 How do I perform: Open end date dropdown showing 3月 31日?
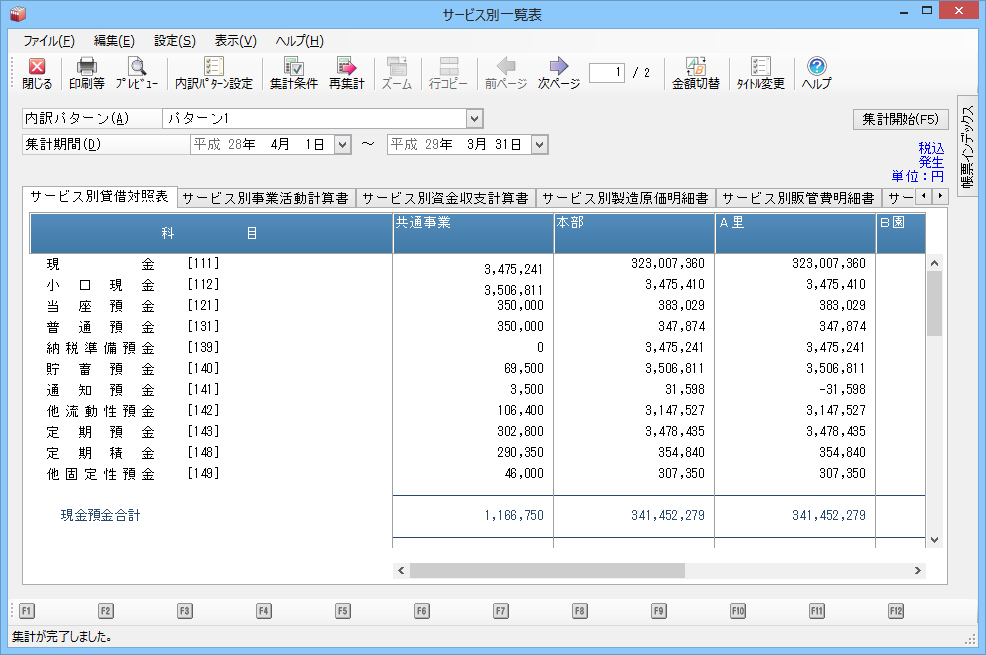(540, 145)
